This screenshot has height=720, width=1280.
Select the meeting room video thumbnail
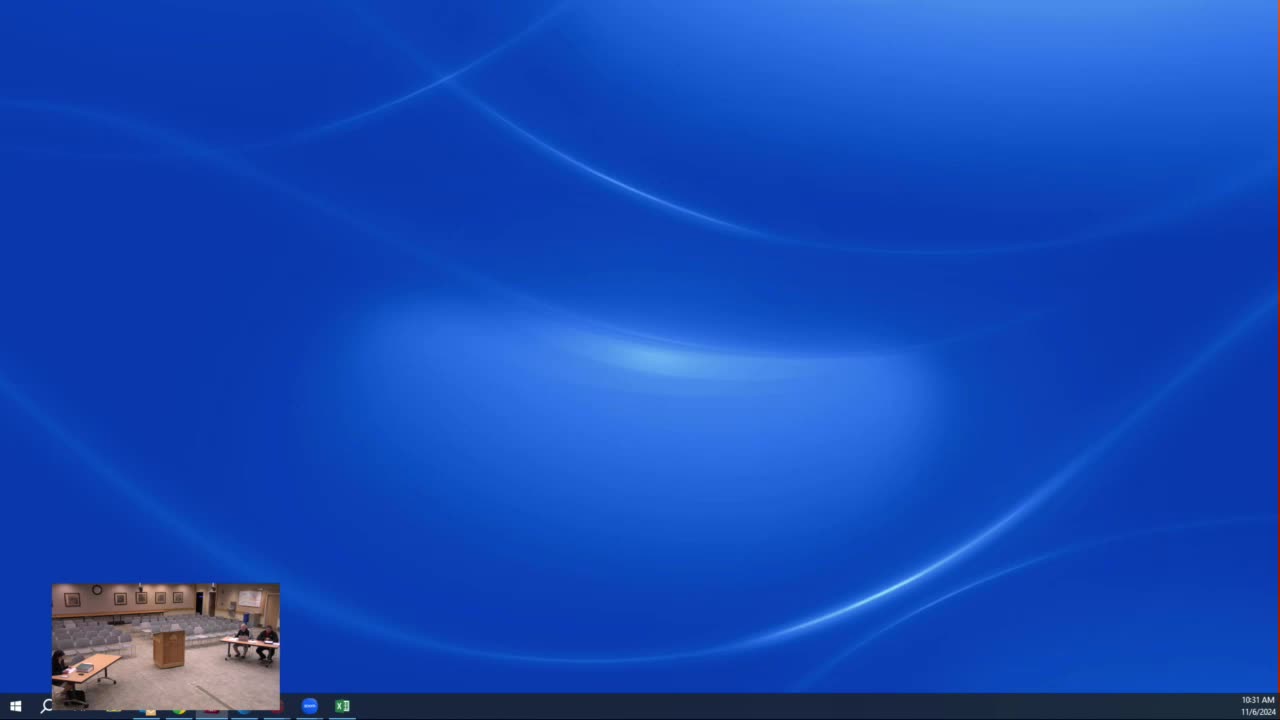[x=166, y=646]
